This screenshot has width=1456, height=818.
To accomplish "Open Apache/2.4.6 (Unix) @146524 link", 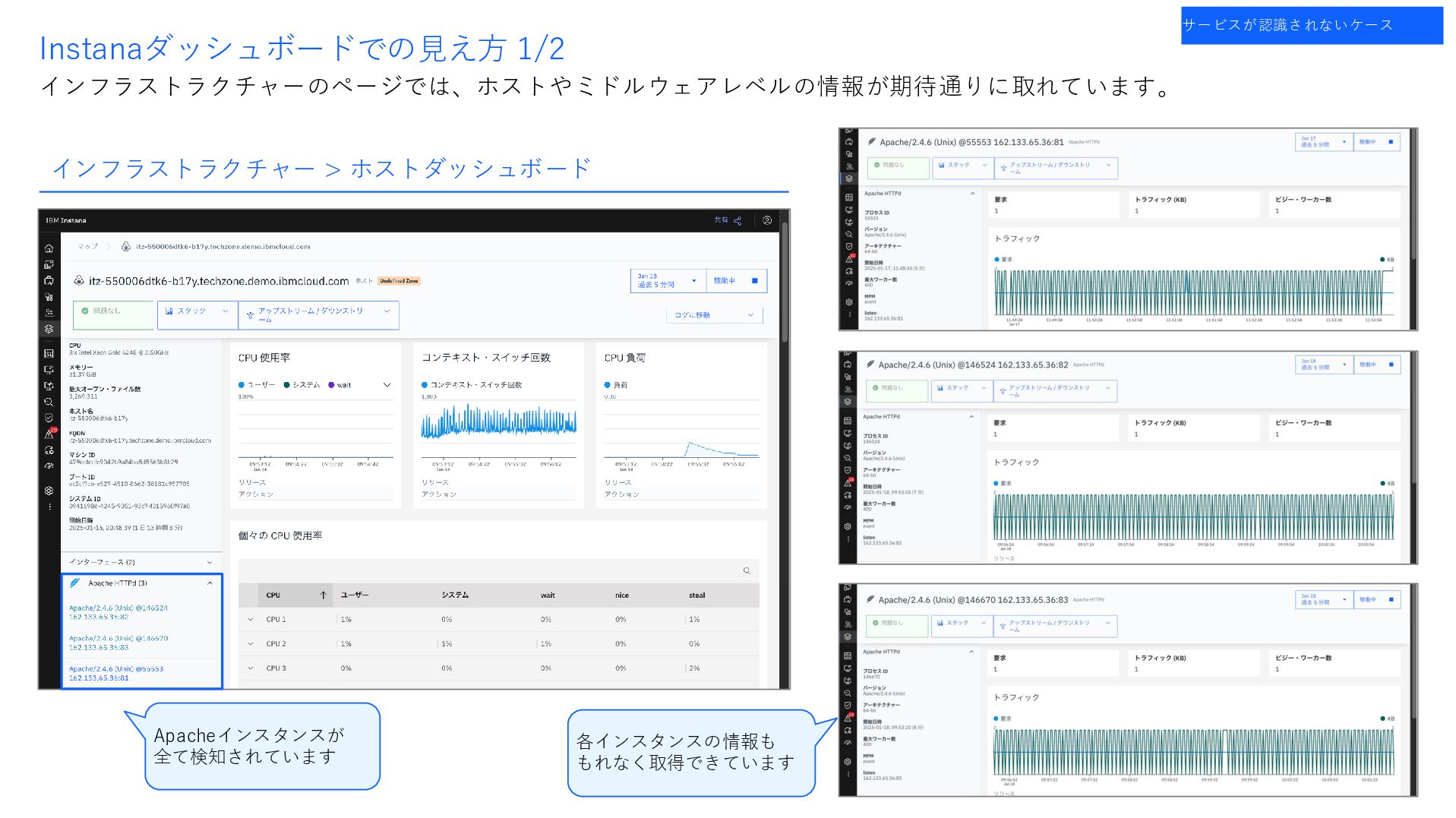I will tap(118, 612).
